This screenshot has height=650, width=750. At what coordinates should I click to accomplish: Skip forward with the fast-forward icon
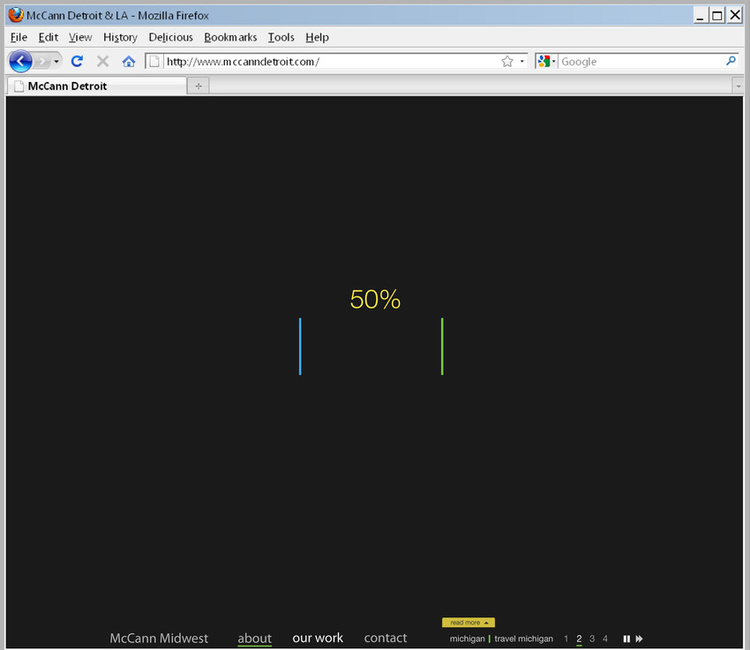pos(639,639)
